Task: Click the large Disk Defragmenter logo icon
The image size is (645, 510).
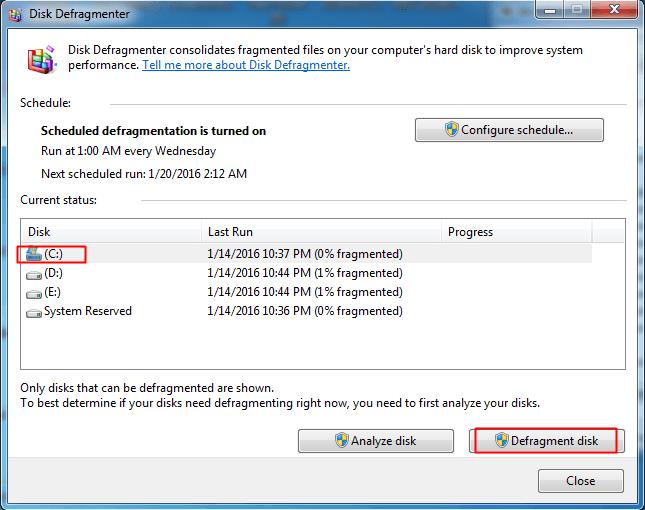Action: pos(42,59)
